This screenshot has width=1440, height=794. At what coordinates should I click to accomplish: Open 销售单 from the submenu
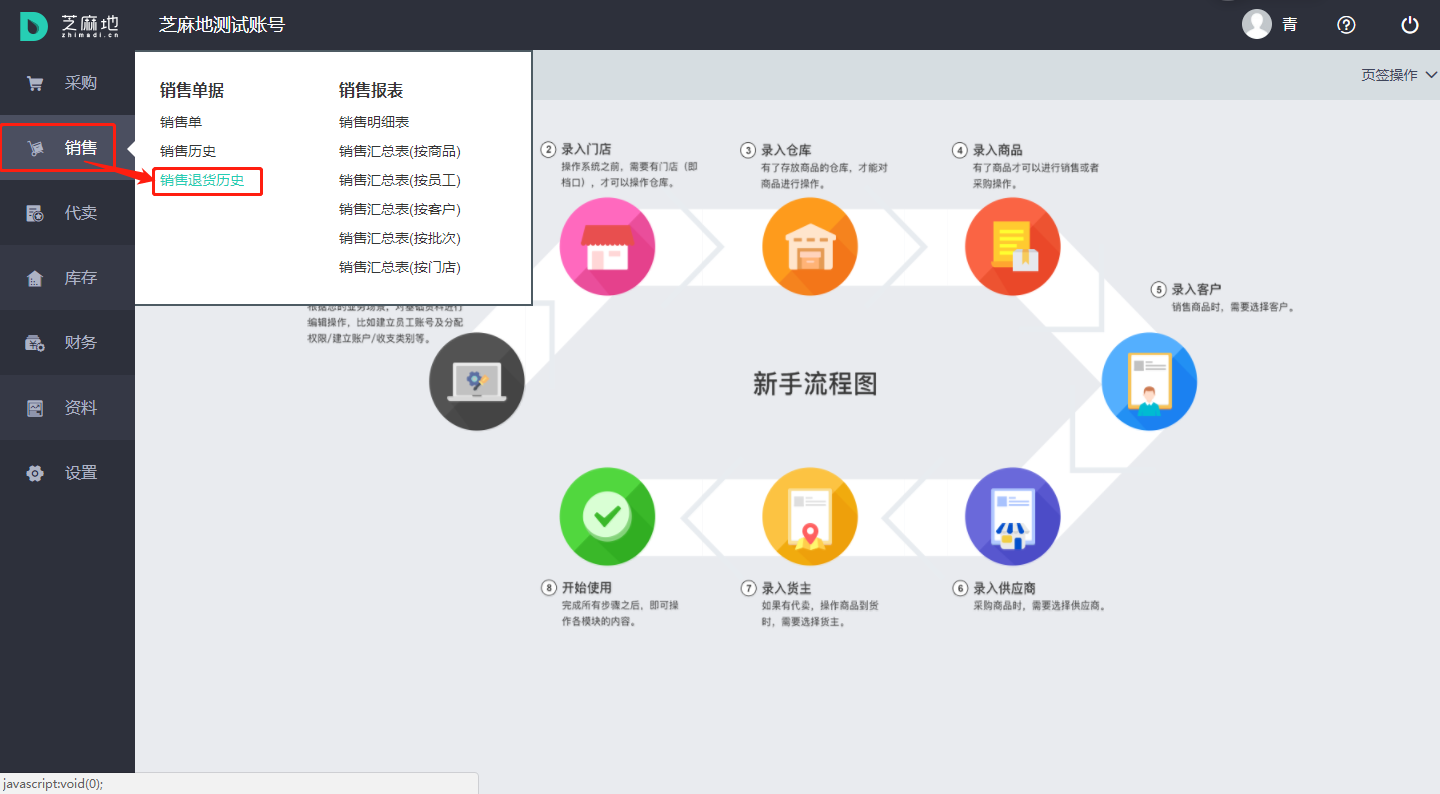tap(181, 122)
